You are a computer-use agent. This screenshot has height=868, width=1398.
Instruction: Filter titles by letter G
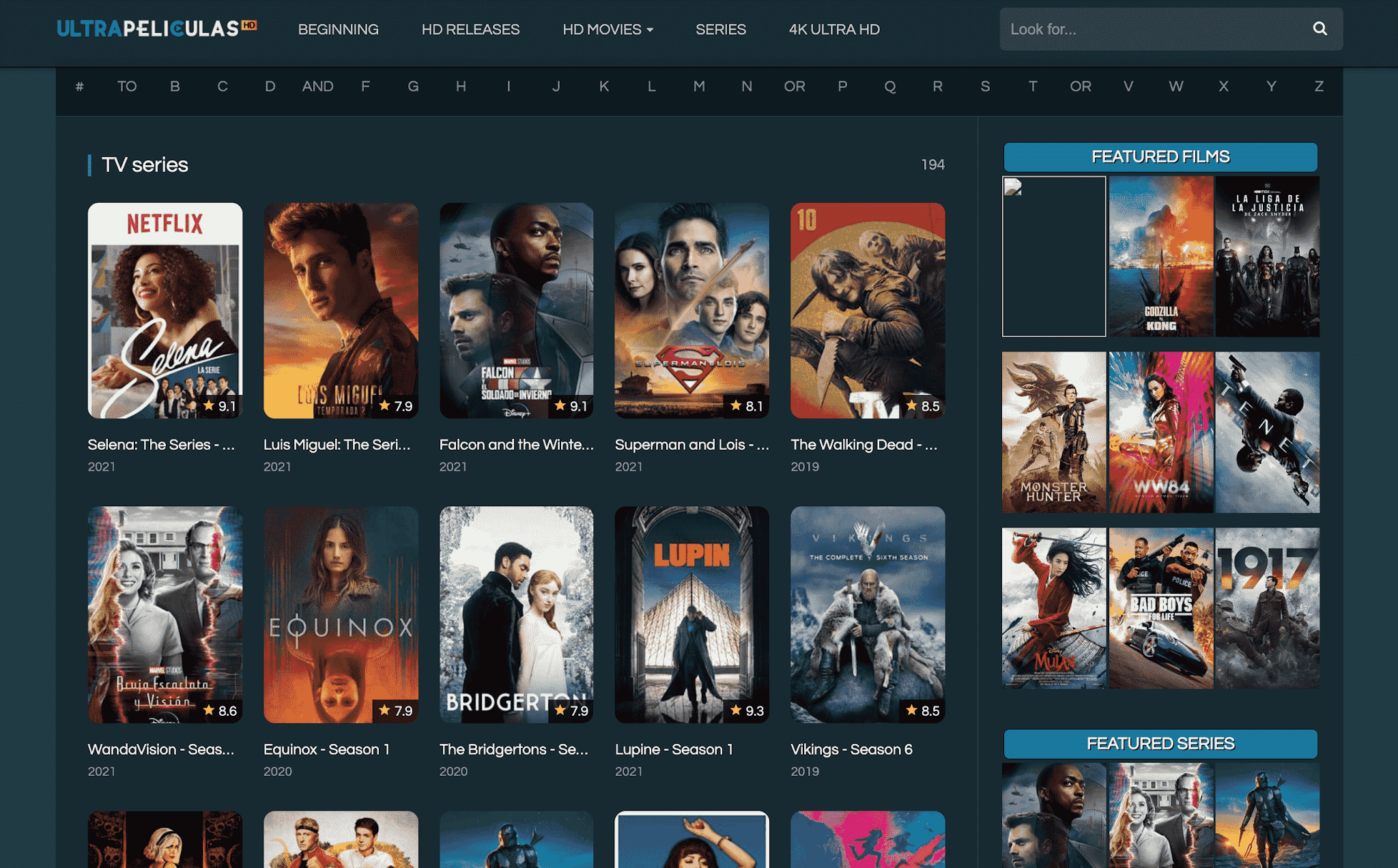pyautogui.click(x=413, y=87)
